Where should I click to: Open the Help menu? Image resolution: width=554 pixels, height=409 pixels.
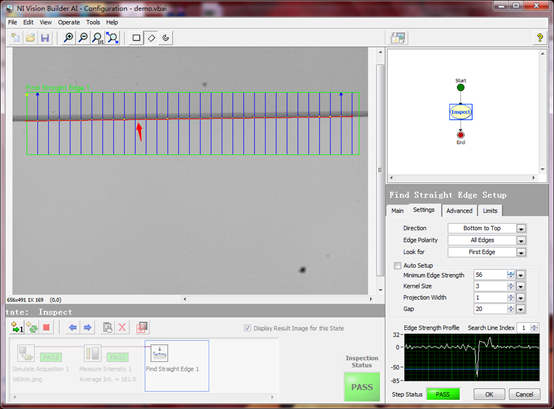point(112,22)
